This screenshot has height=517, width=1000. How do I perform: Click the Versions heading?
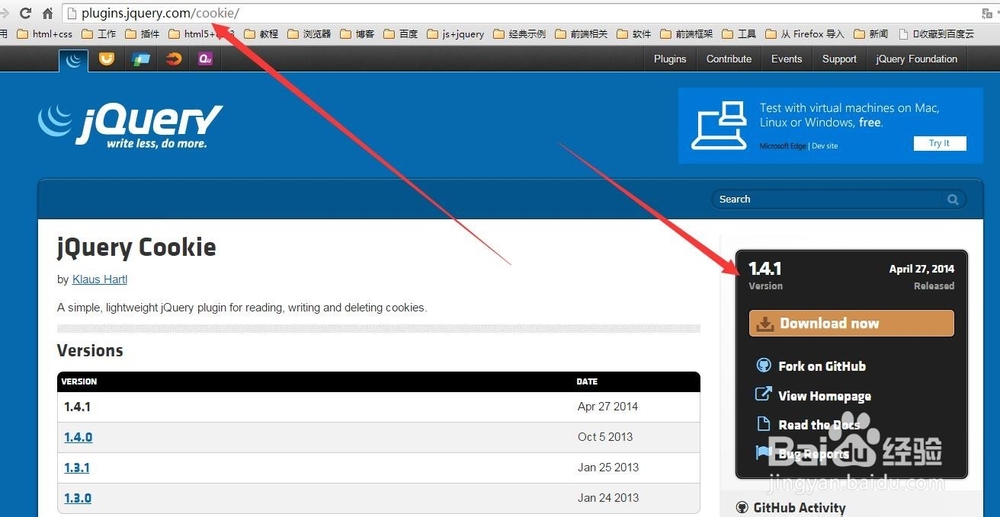[x=90, y=351]
